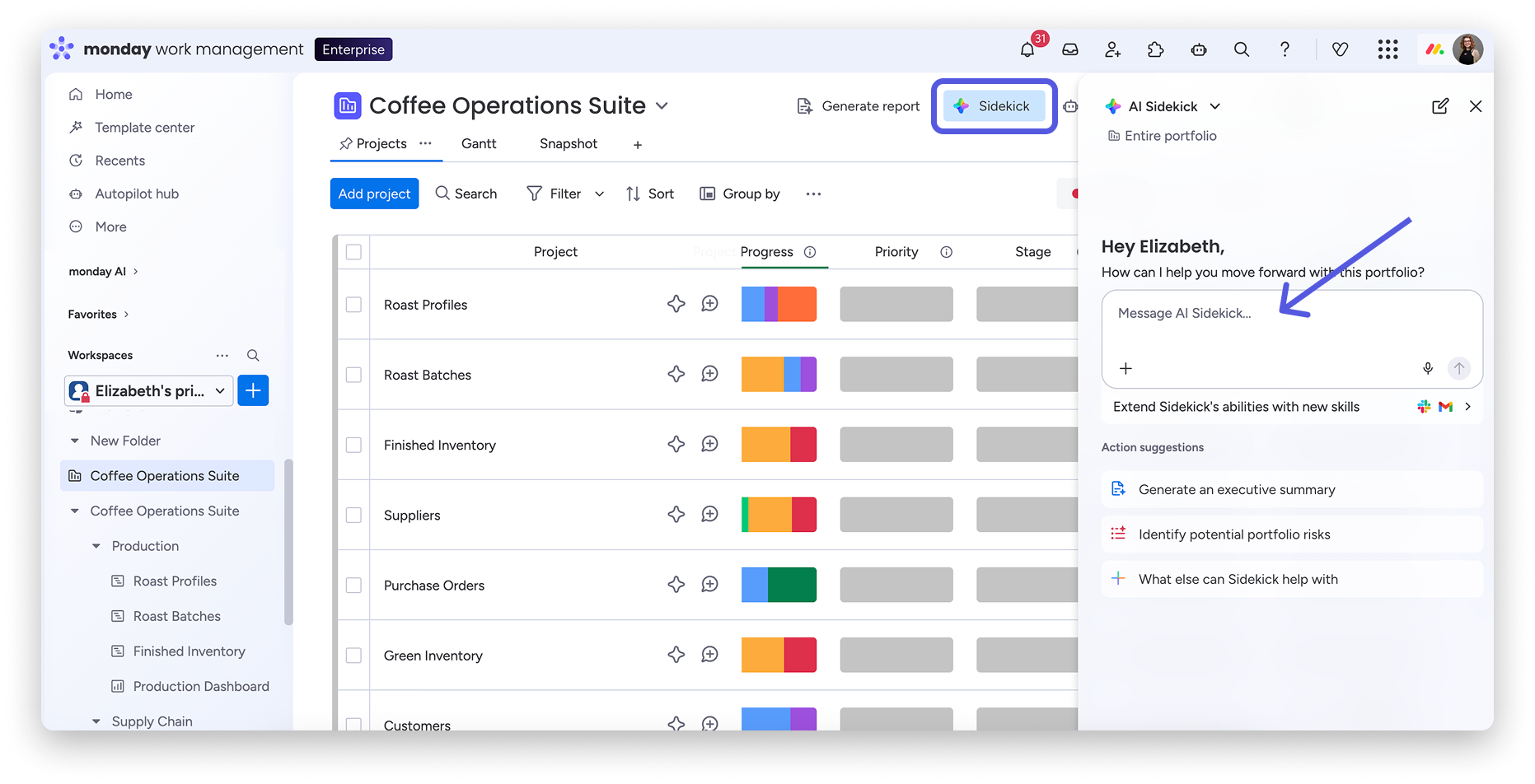Image resolution: width=1535 pixels, height=784 pixels.
Task: Open the autopilot robot icon in top bar
Action: point(1199,50)
